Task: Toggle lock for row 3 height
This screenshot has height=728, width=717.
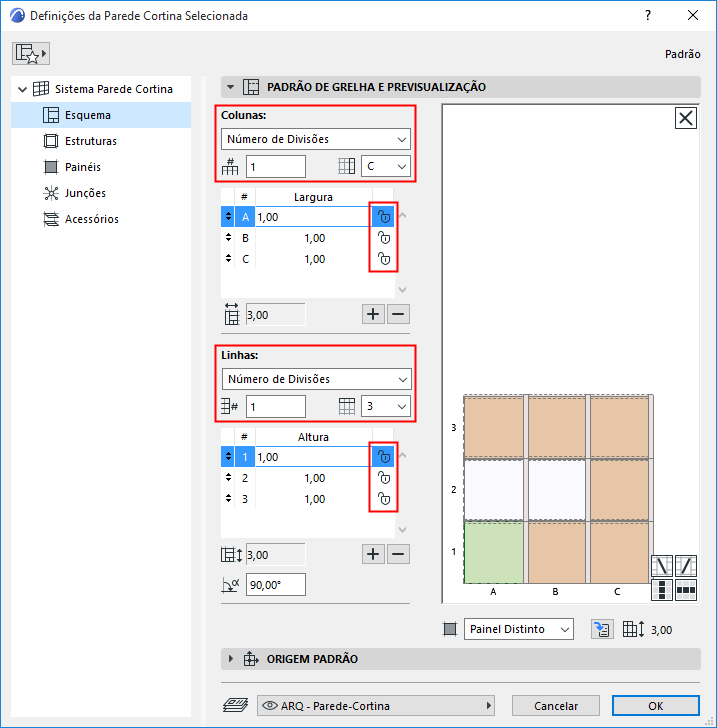Action: [383, 499]
